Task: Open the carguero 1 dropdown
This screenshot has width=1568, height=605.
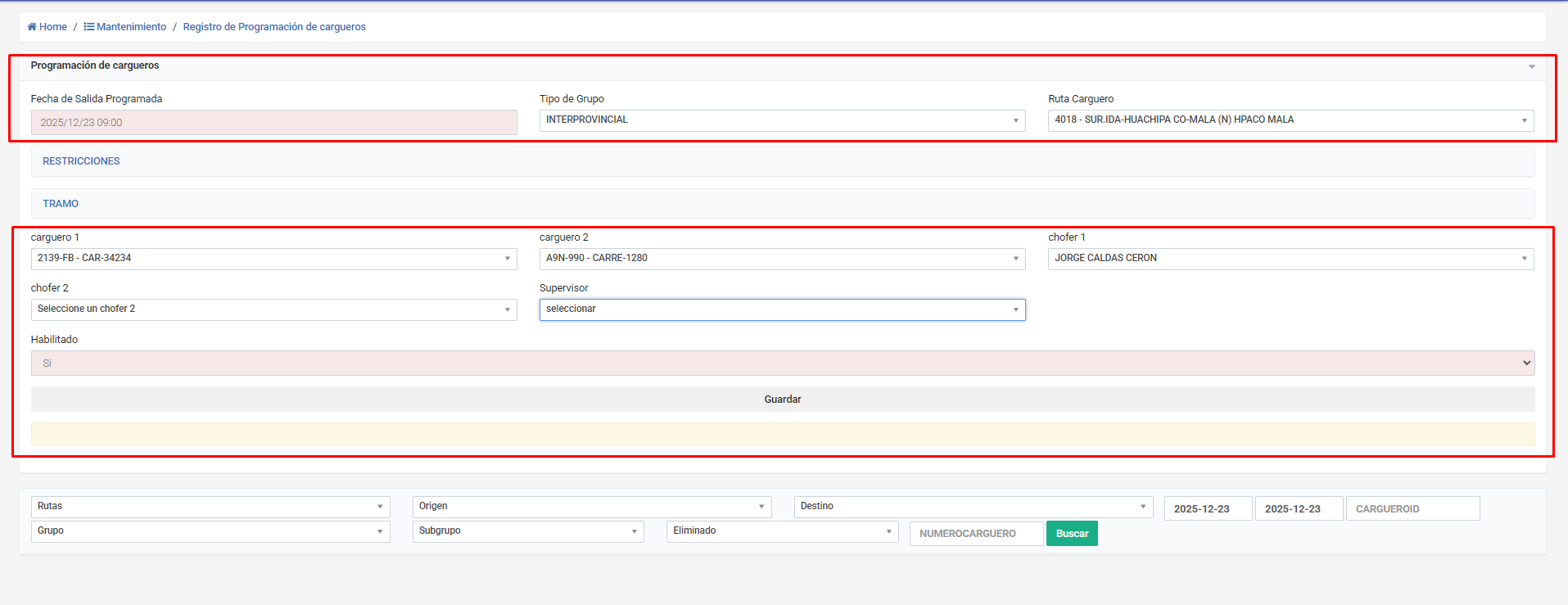Action: [x=273, y=259]
